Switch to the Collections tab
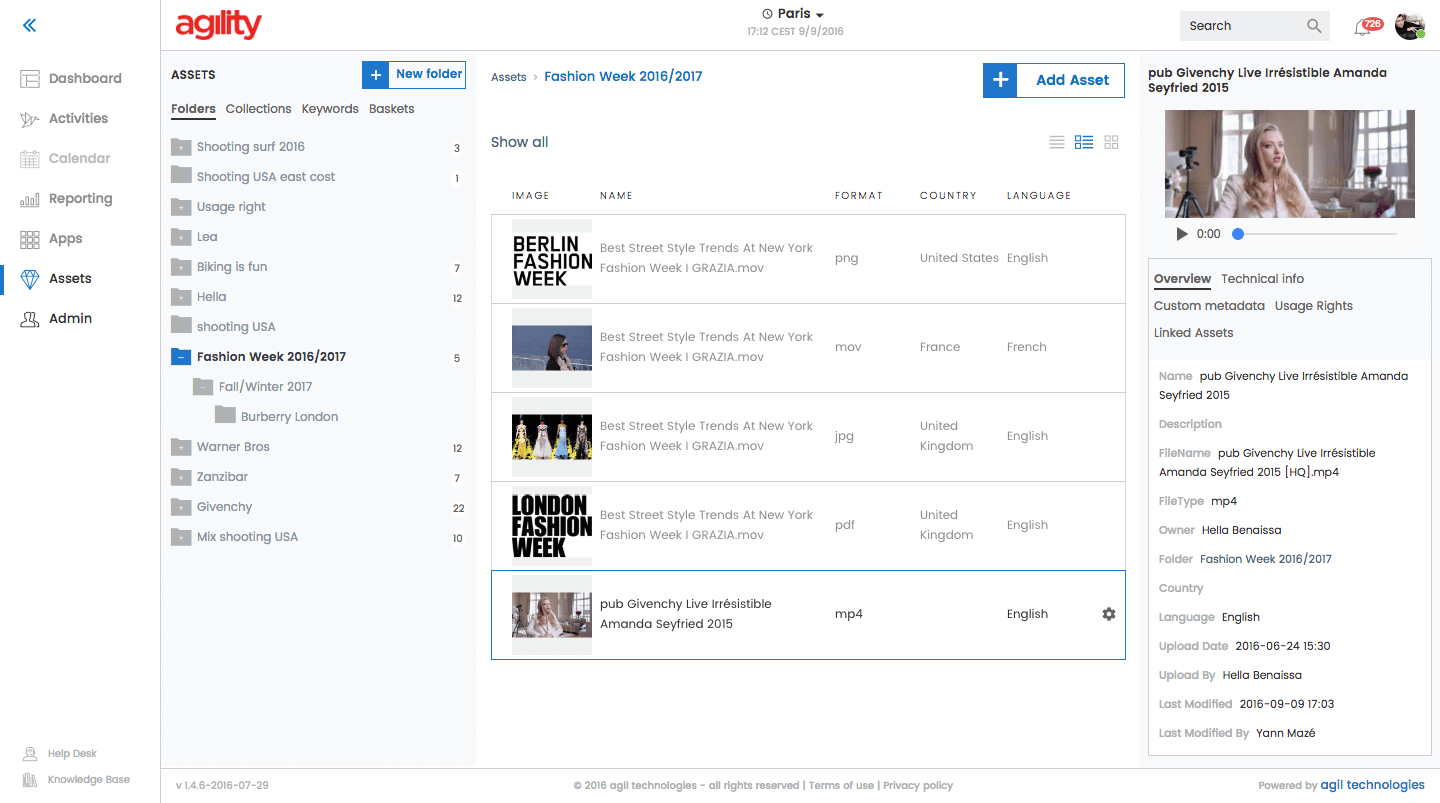The image size is (1440, 803). [258, 109]
